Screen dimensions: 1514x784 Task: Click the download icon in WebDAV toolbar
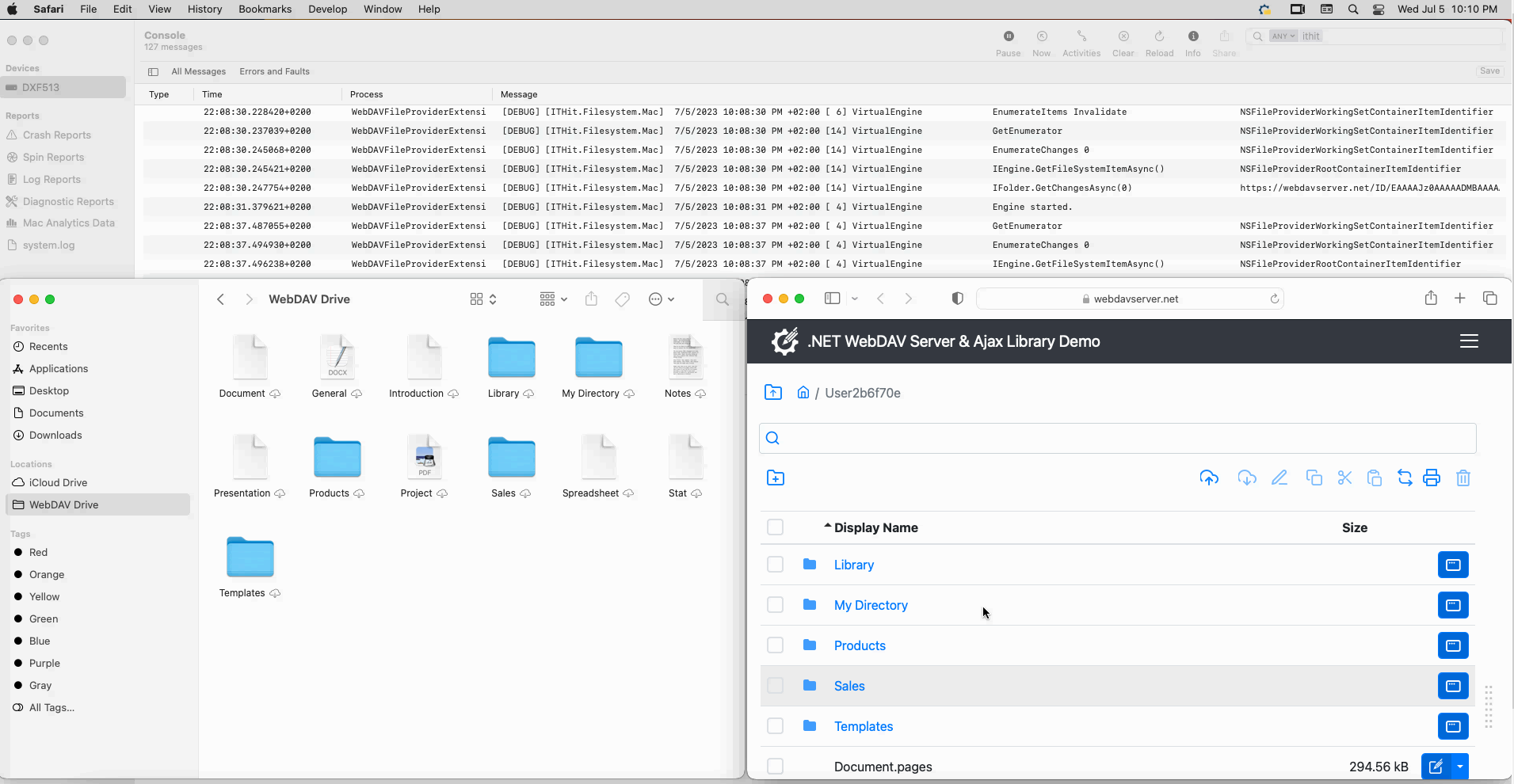(1247, 478)
